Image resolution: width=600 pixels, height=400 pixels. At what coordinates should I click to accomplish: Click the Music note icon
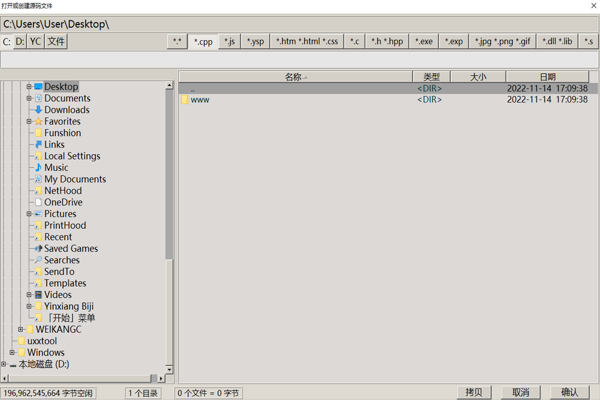click(38, 168)
